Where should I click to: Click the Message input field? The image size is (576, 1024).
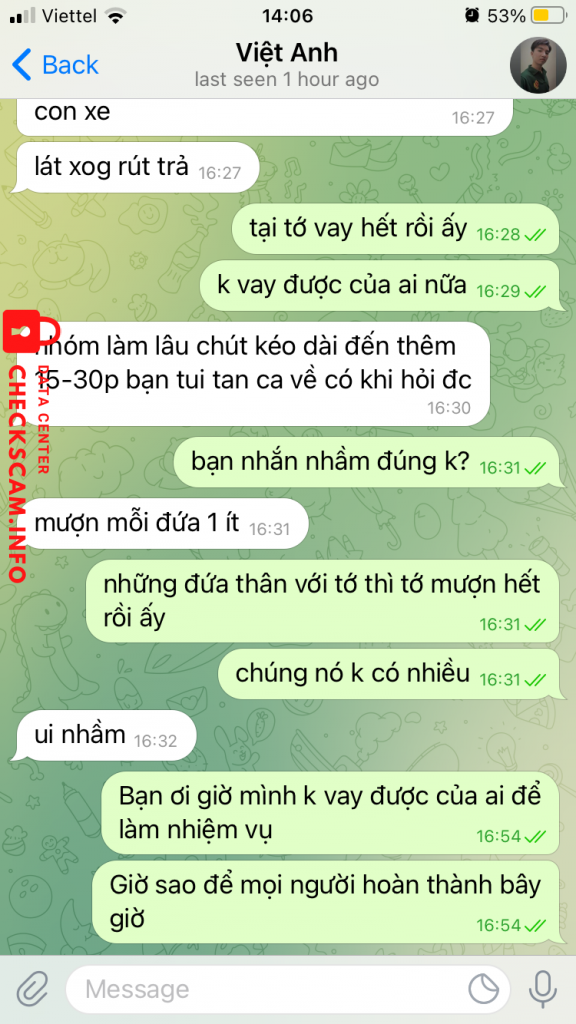[x=288, y=989]
